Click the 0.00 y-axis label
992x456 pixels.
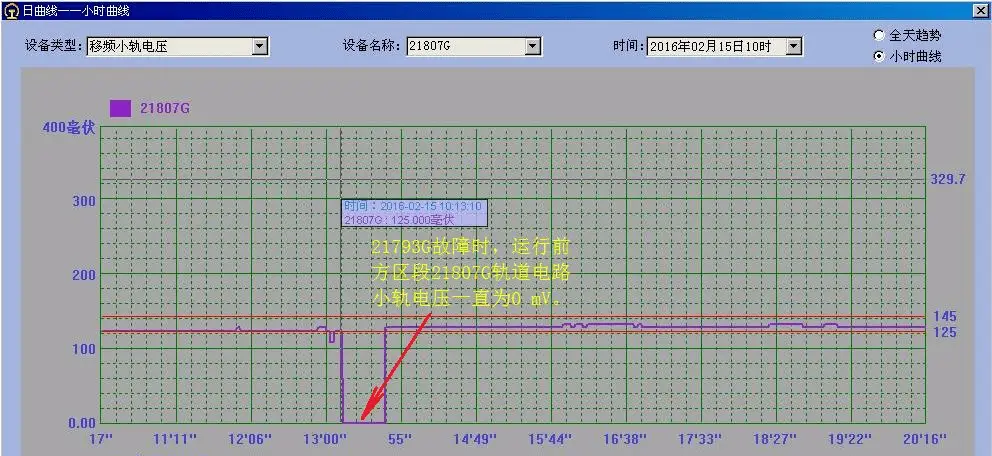[x=82, y=422]
